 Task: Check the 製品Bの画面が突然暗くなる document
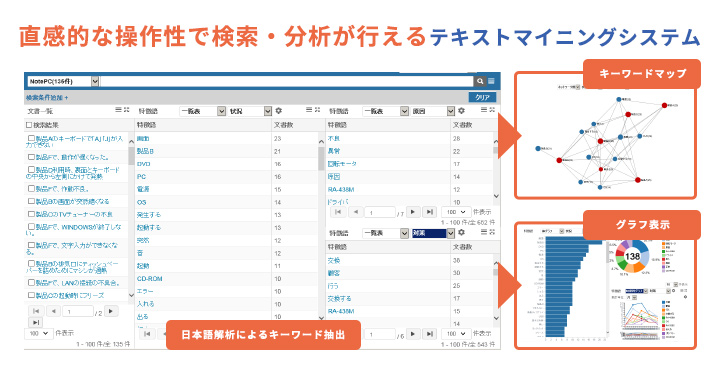31,201
